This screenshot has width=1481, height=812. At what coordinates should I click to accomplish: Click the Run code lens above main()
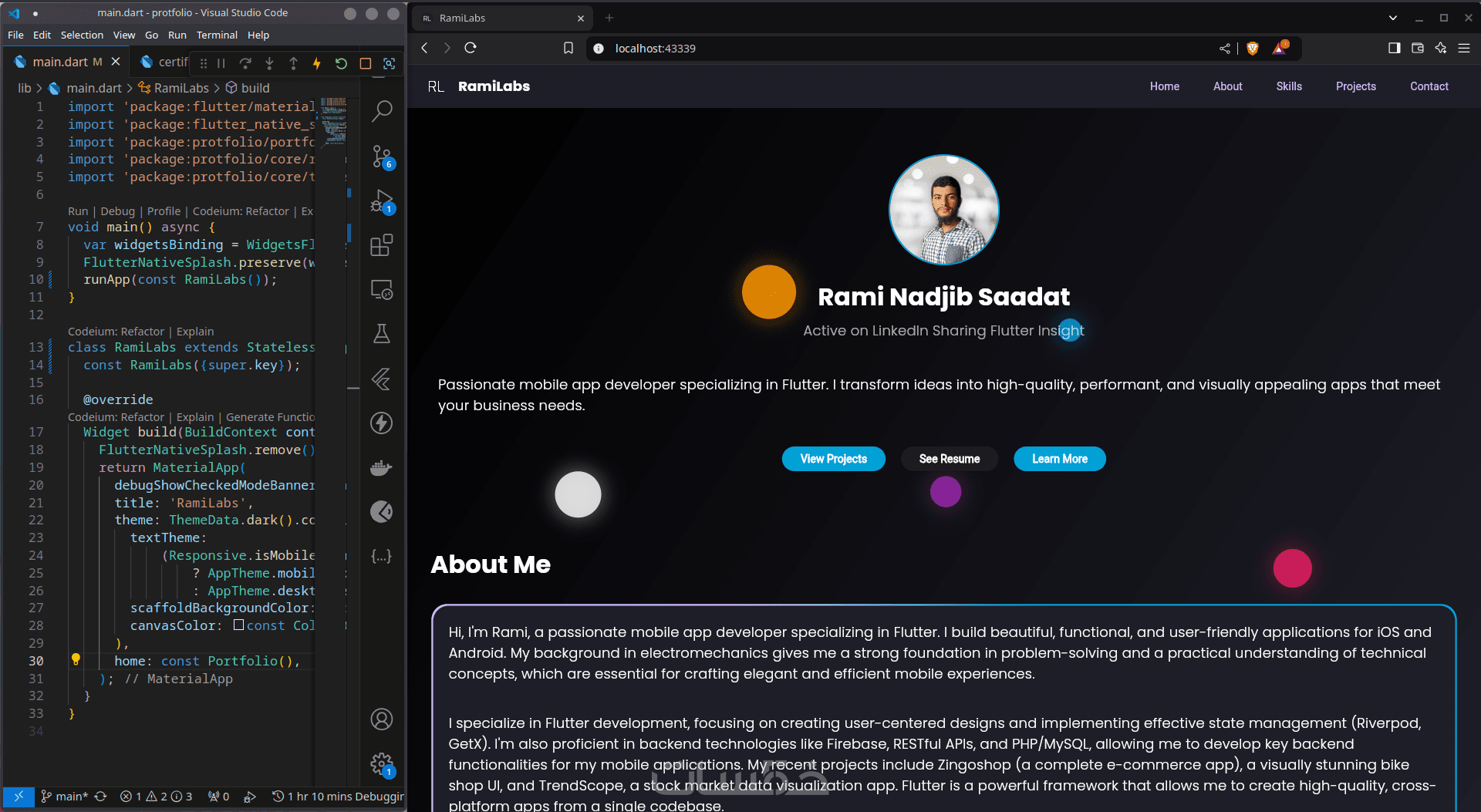point(78,211)
